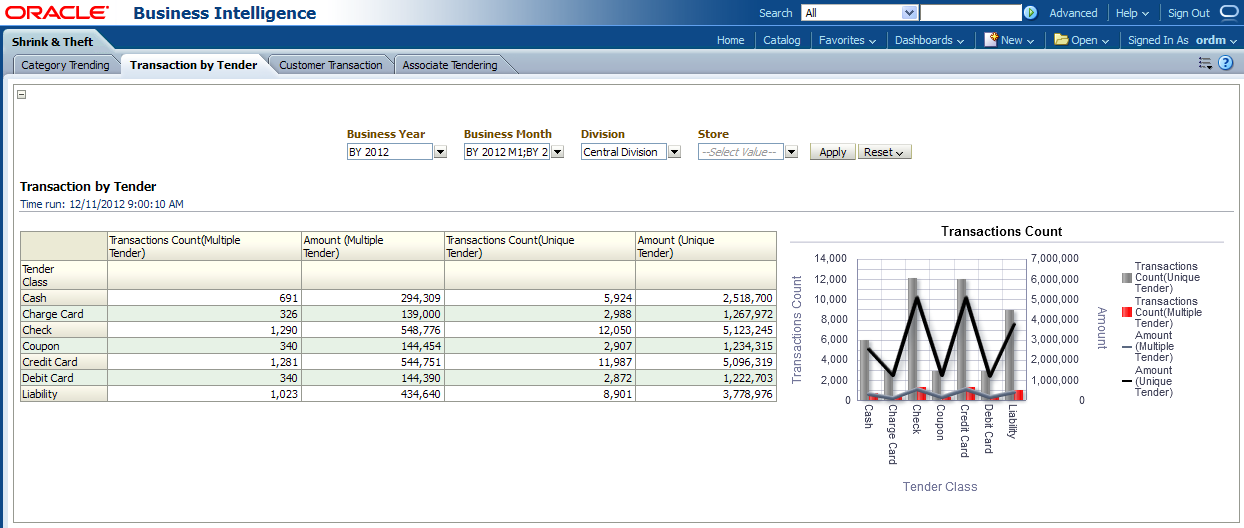Open the Dashboards menu
This screenshot has width=1244, height=528.
[x=929, y=40]
